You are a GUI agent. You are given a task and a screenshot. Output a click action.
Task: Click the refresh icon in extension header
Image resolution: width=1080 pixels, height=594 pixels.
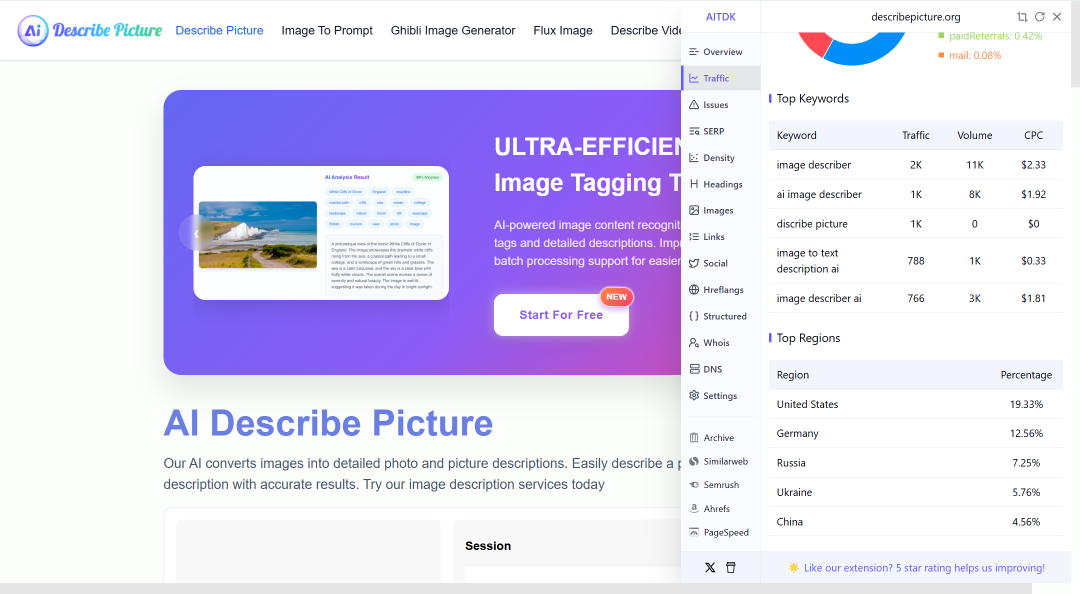[1039, 17]
